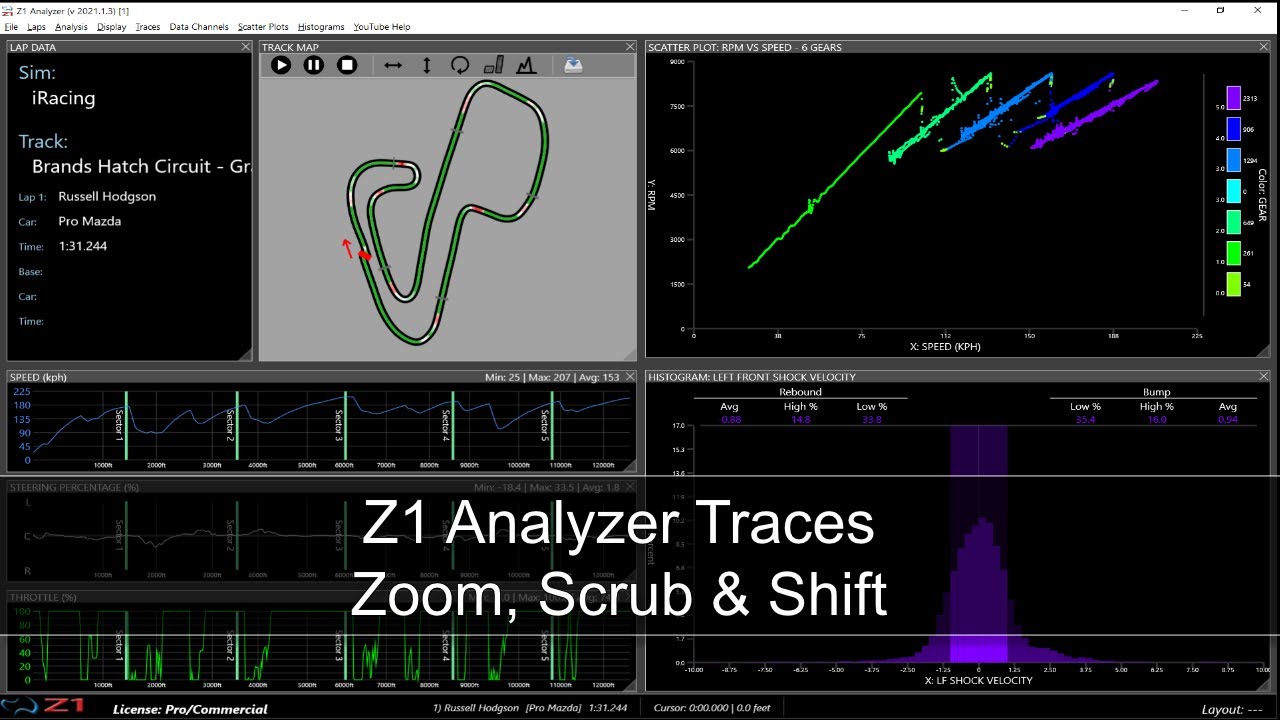The image size is (1280, 720).
Task: Click the Sector 1 marker in the throttle trace
Action: click(x=126, y=644)
